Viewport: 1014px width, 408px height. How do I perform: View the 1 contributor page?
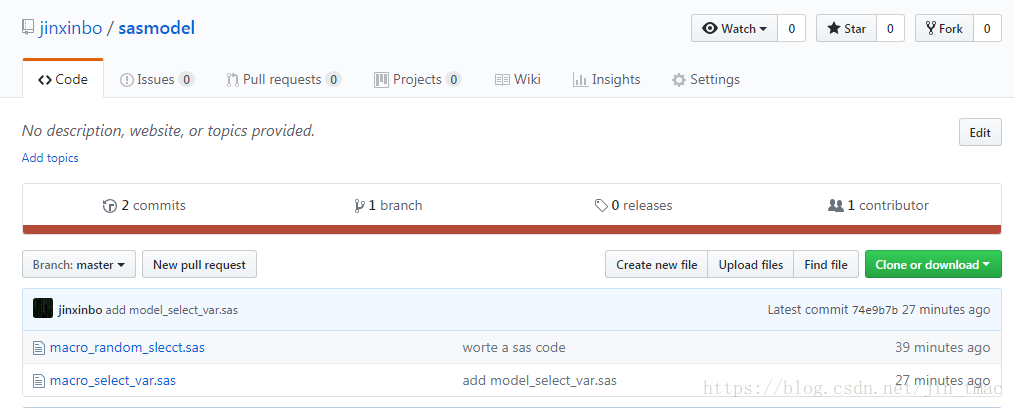click(878, 206)
